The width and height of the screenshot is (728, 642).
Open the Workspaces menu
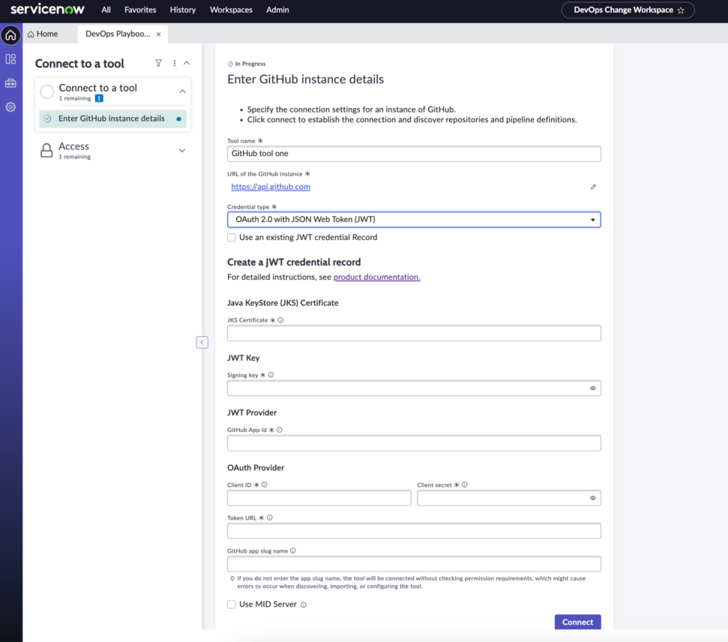(231, 10)
